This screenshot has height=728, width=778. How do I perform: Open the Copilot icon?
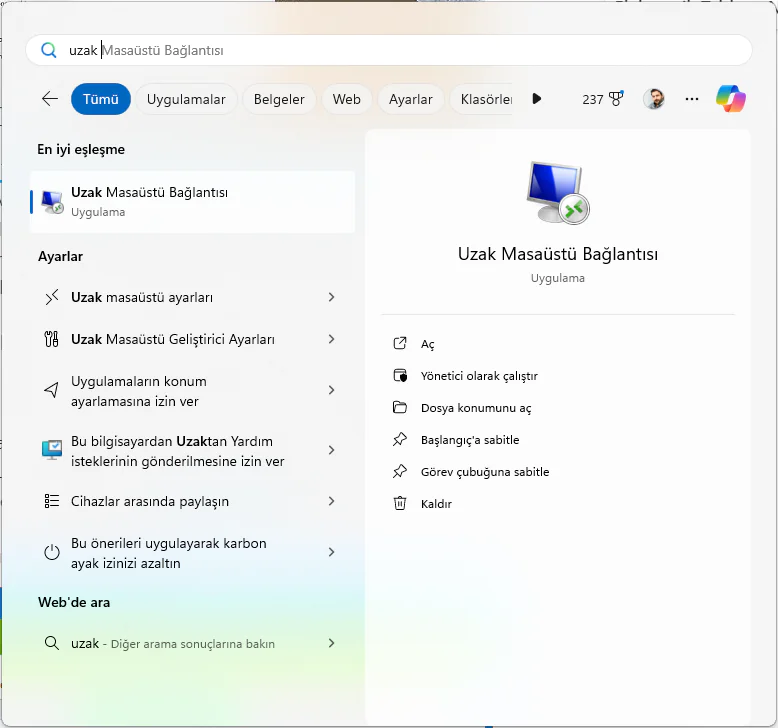click(x=730, y=99)
